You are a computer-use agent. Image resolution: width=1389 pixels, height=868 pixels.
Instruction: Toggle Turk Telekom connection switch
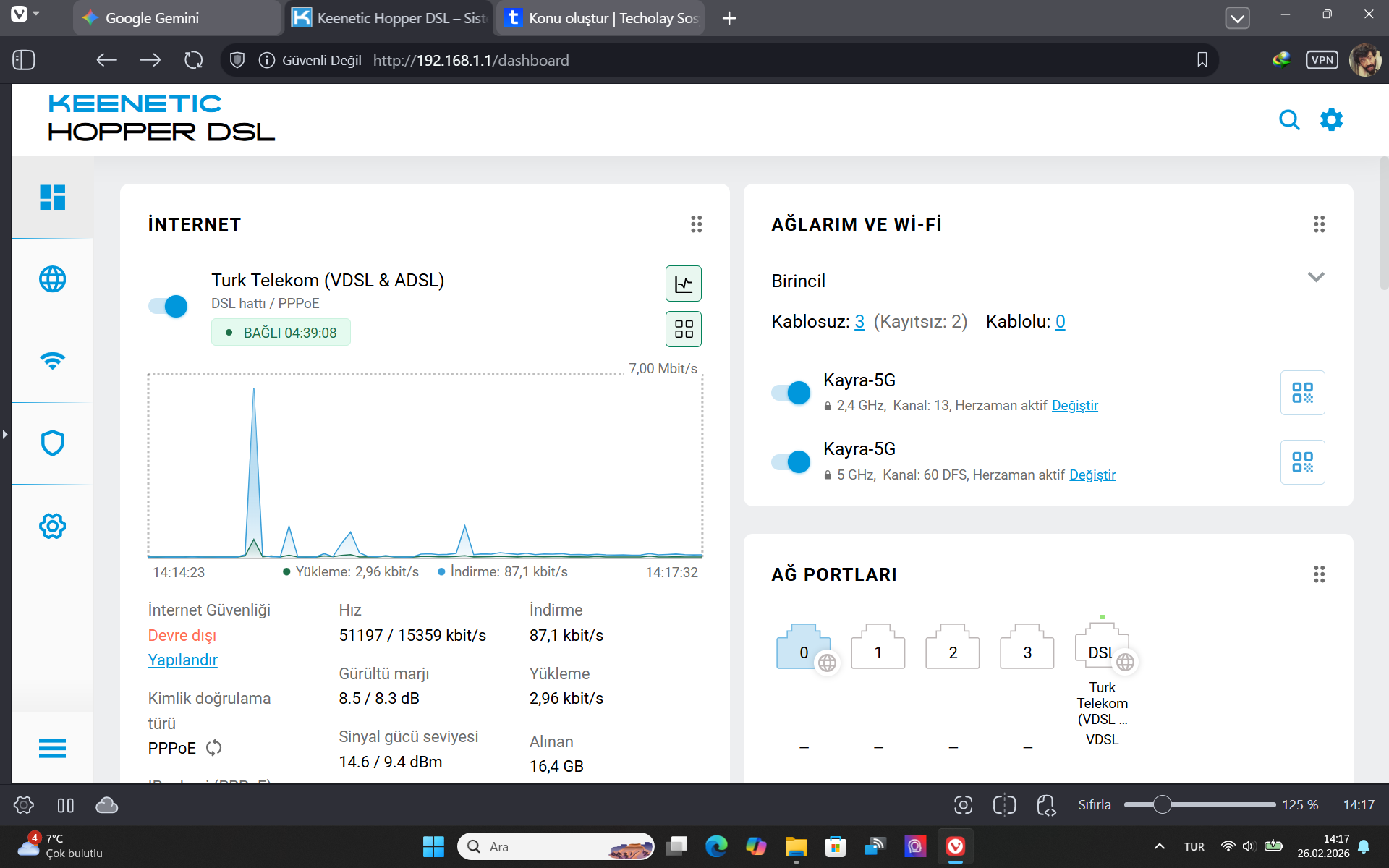point(168,306)
